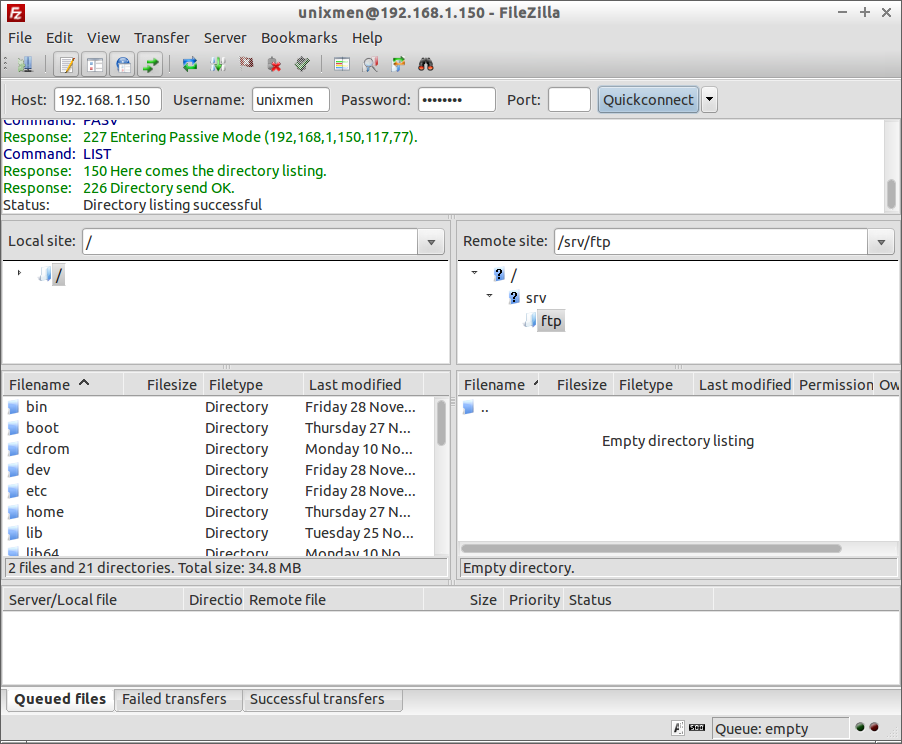This screenshot has height=744, width=902.
Task: Open the directory listing filters dialog
Action: tap(342, 64)
